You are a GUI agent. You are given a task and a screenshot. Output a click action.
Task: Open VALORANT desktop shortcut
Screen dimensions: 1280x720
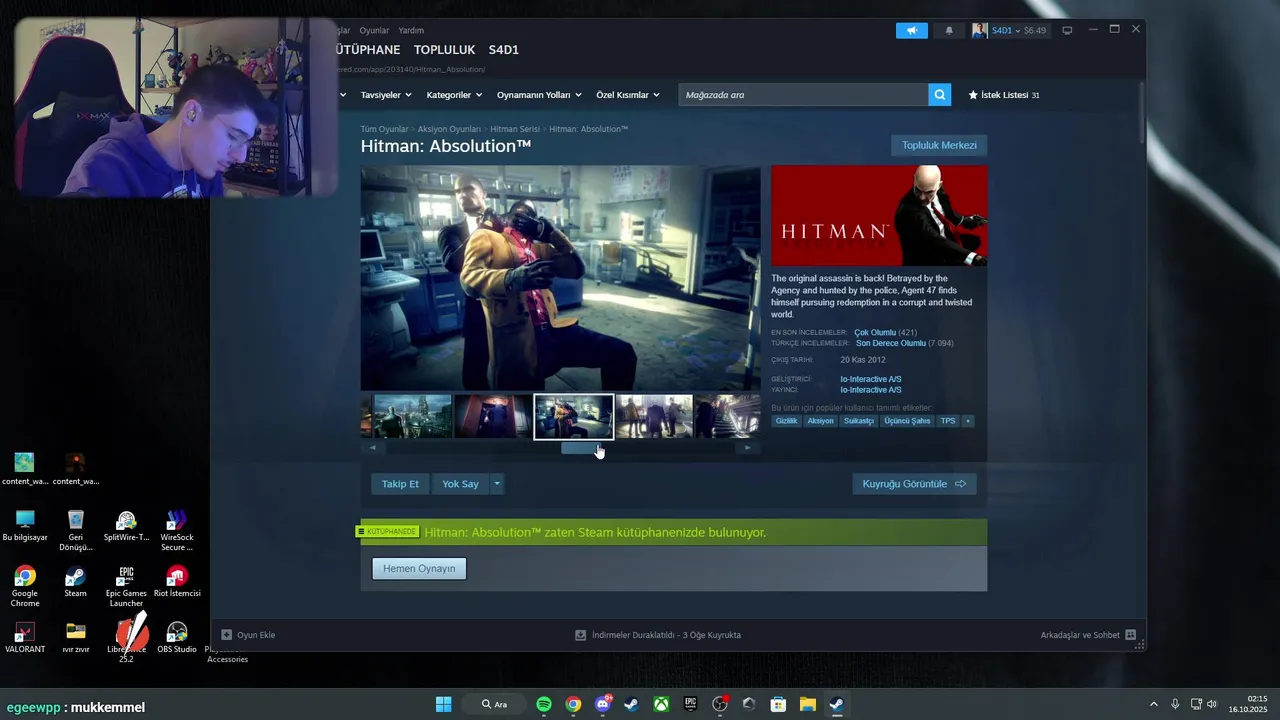25,638
